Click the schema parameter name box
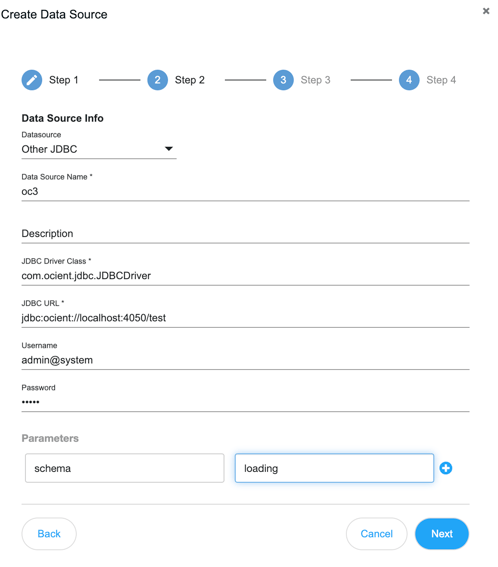Image resolution: width=498 pixels, height=567 pixels. coord(125,468)
